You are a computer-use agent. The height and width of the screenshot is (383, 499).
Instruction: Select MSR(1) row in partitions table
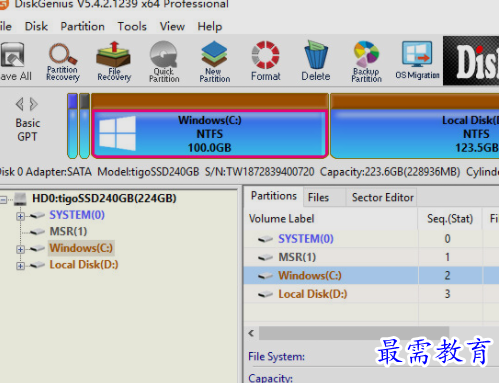371,257
